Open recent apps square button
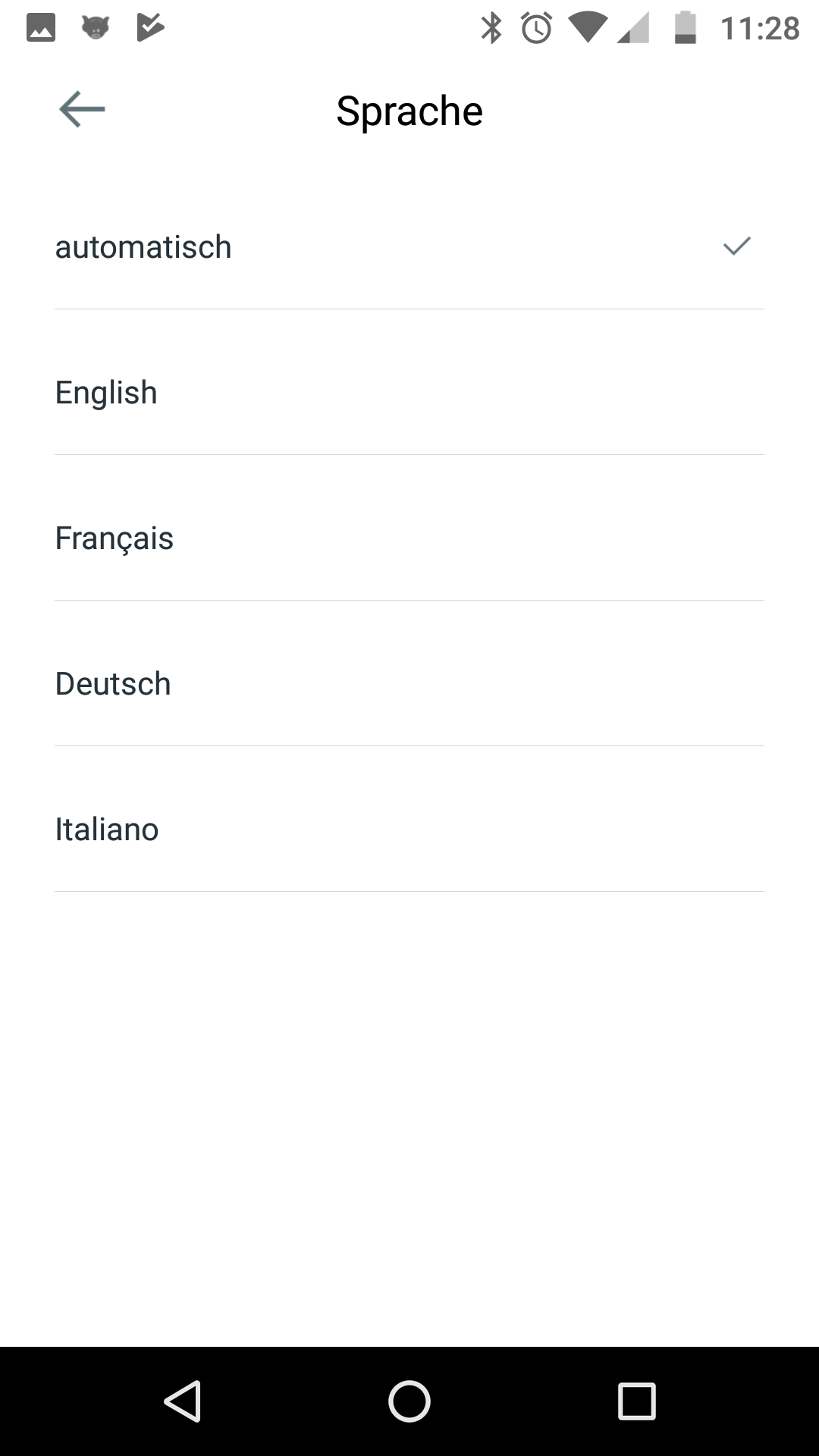This screenshot has height=1456, width=819. pyautogui.click(x=636, y=1401)
